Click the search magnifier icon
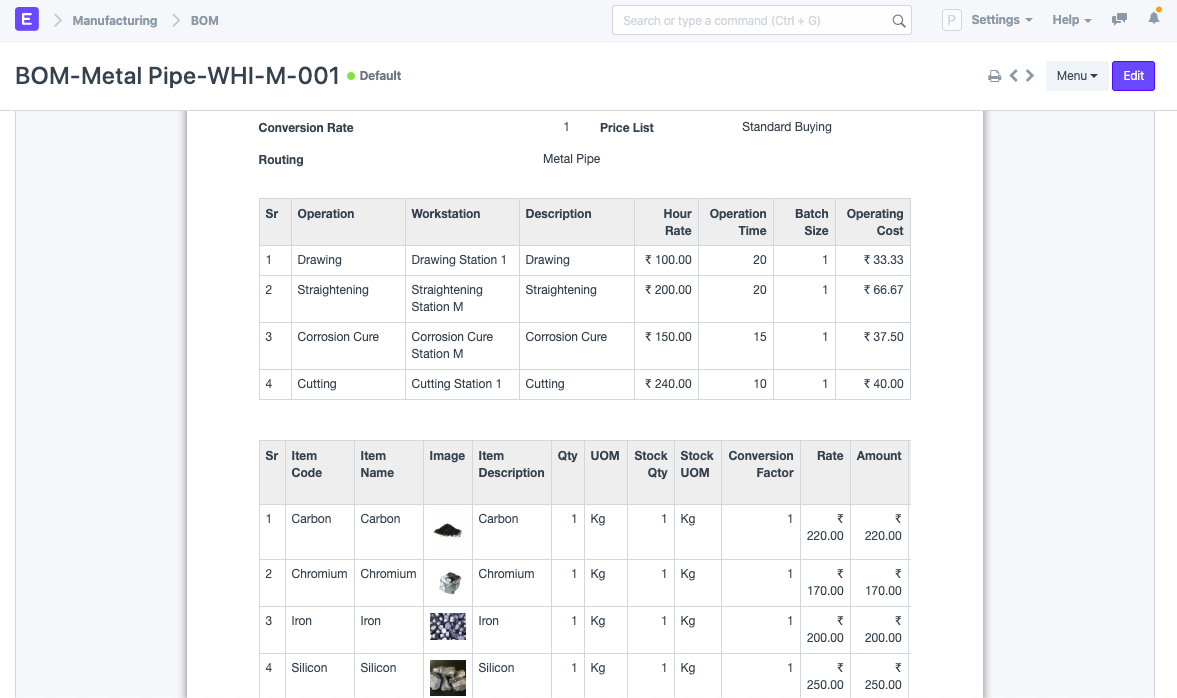 pos(899,21)
